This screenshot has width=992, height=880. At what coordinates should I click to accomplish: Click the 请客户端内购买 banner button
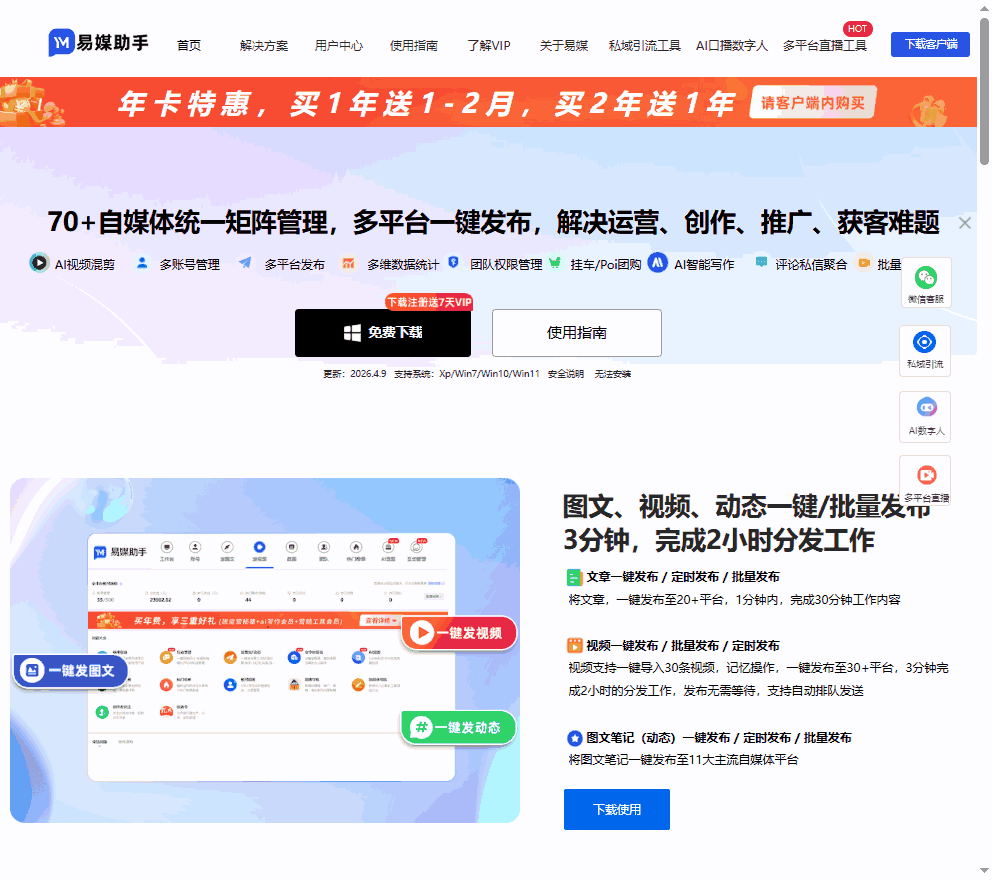click(x=812, y=102)
